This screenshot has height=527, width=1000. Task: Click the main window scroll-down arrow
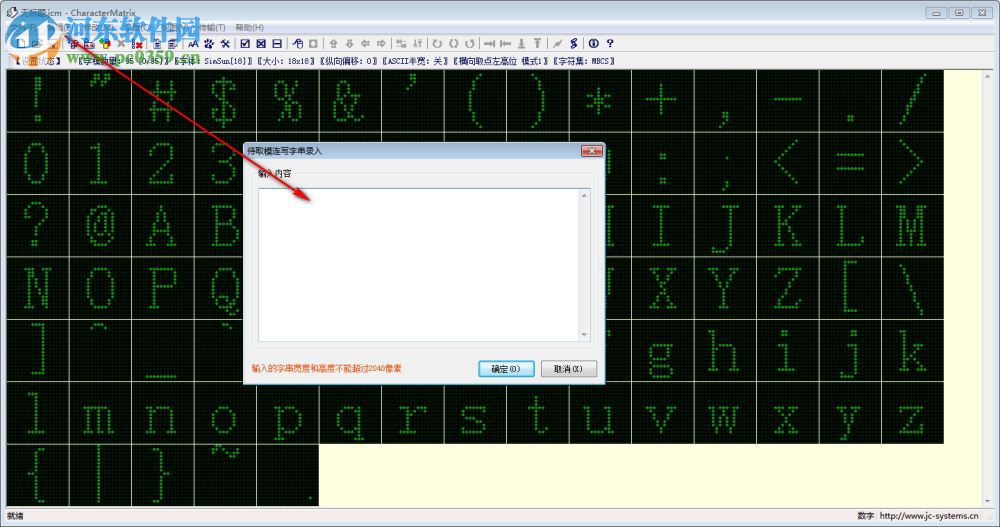(988, 501)
